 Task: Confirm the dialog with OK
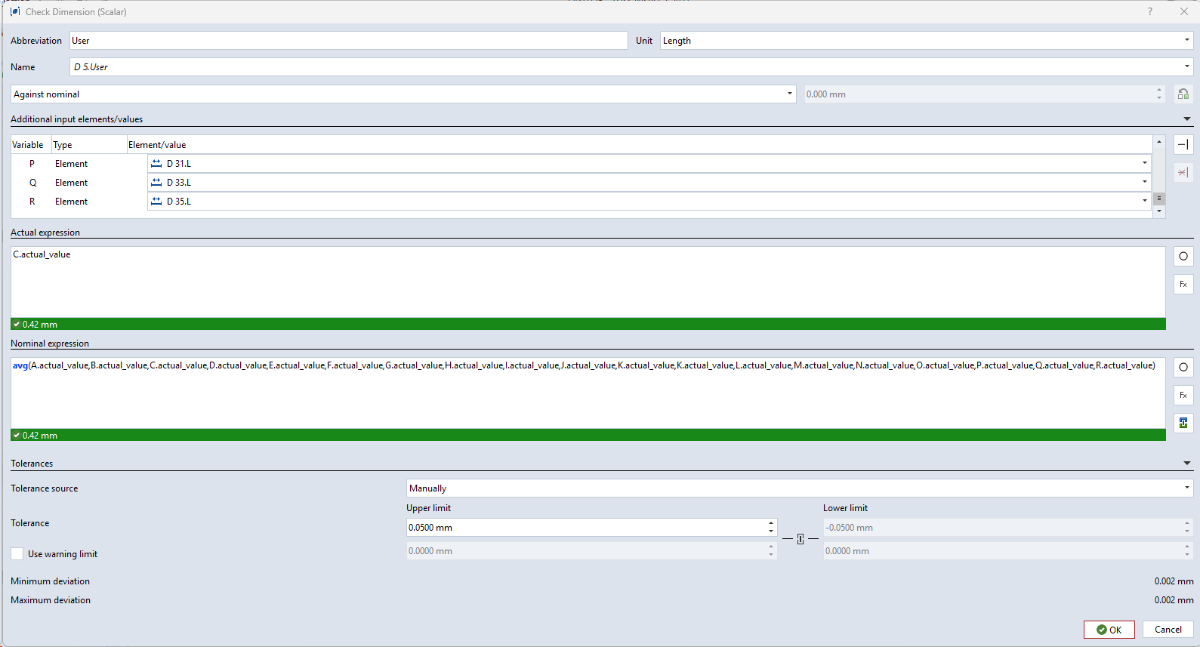click(1109, 629)
